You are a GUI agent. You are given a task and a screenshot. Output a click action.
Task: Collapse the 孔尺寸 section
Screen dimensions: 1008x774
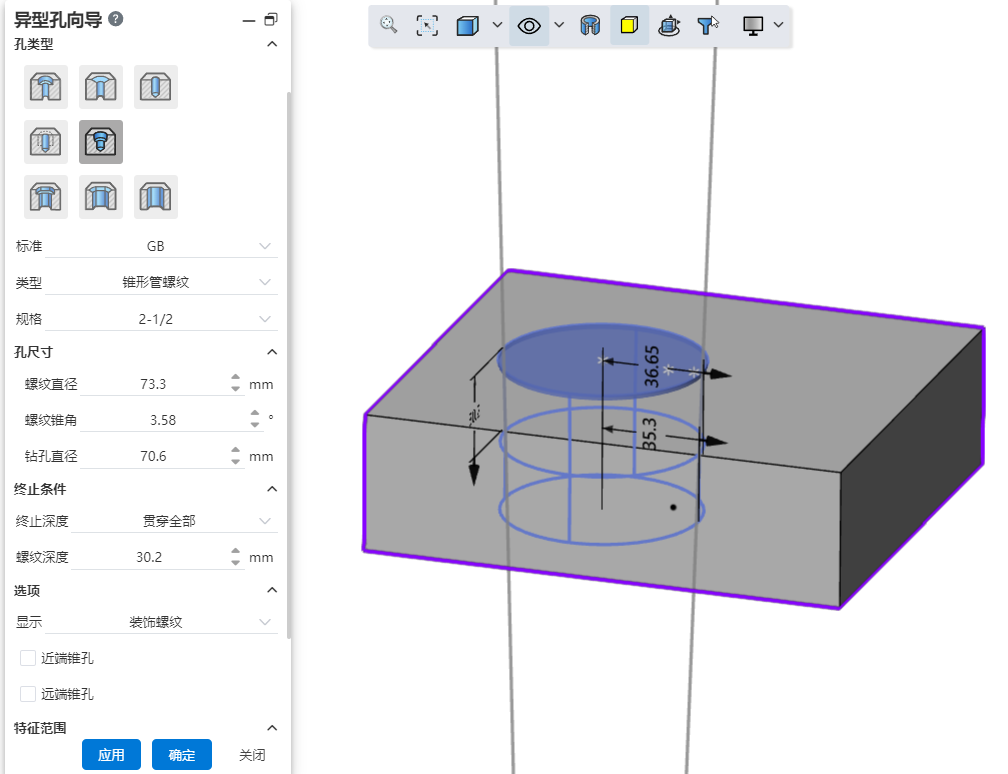(x=272, y=352)
